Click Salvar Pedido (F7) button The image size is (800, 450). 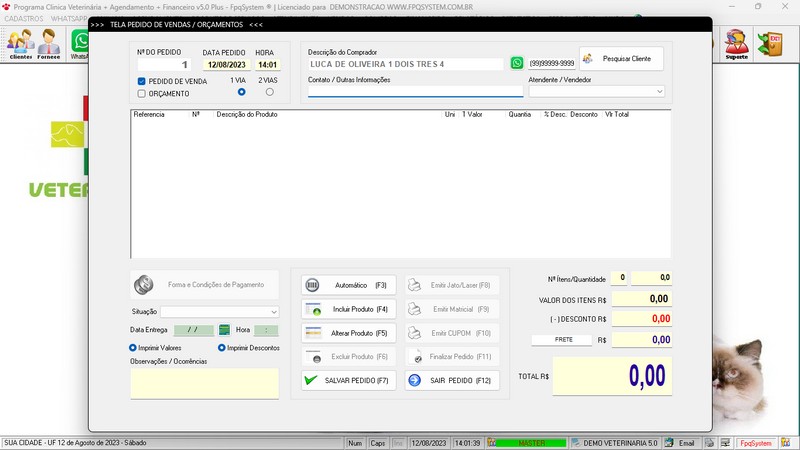click(348, 381)
